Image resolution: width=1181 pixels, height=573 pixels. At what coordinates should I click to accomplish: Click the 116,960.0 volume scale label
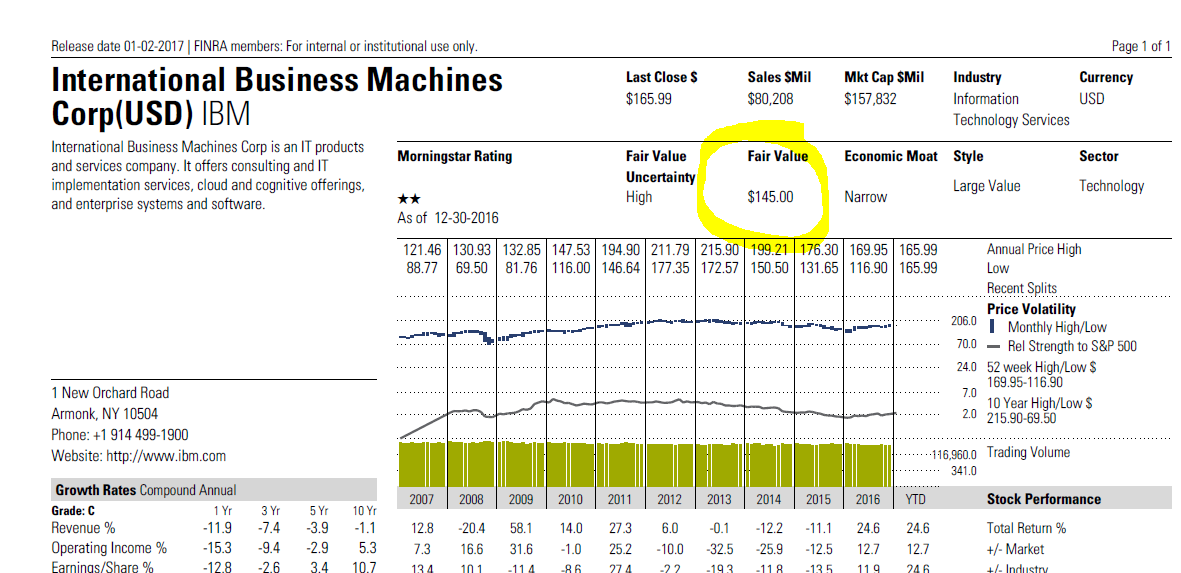click(x=954, y=456)
